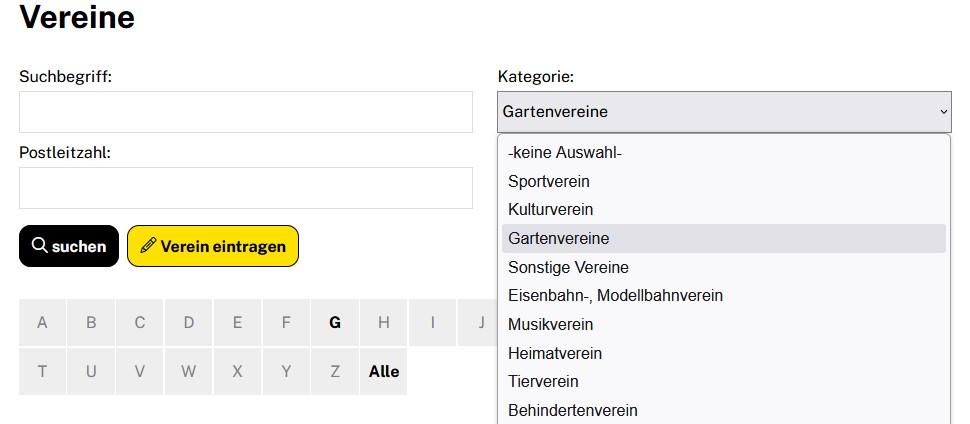Click the yellow Verein eintragen button

[213, 246]
